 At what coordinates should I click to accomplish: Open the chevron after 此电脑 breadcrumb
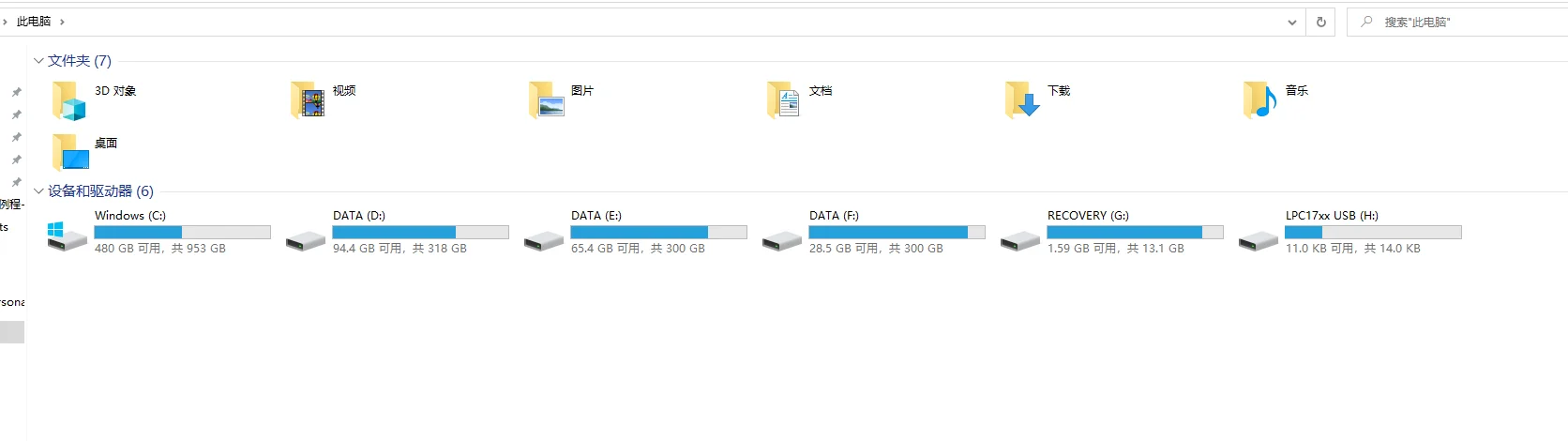click(x=62, y=22)
